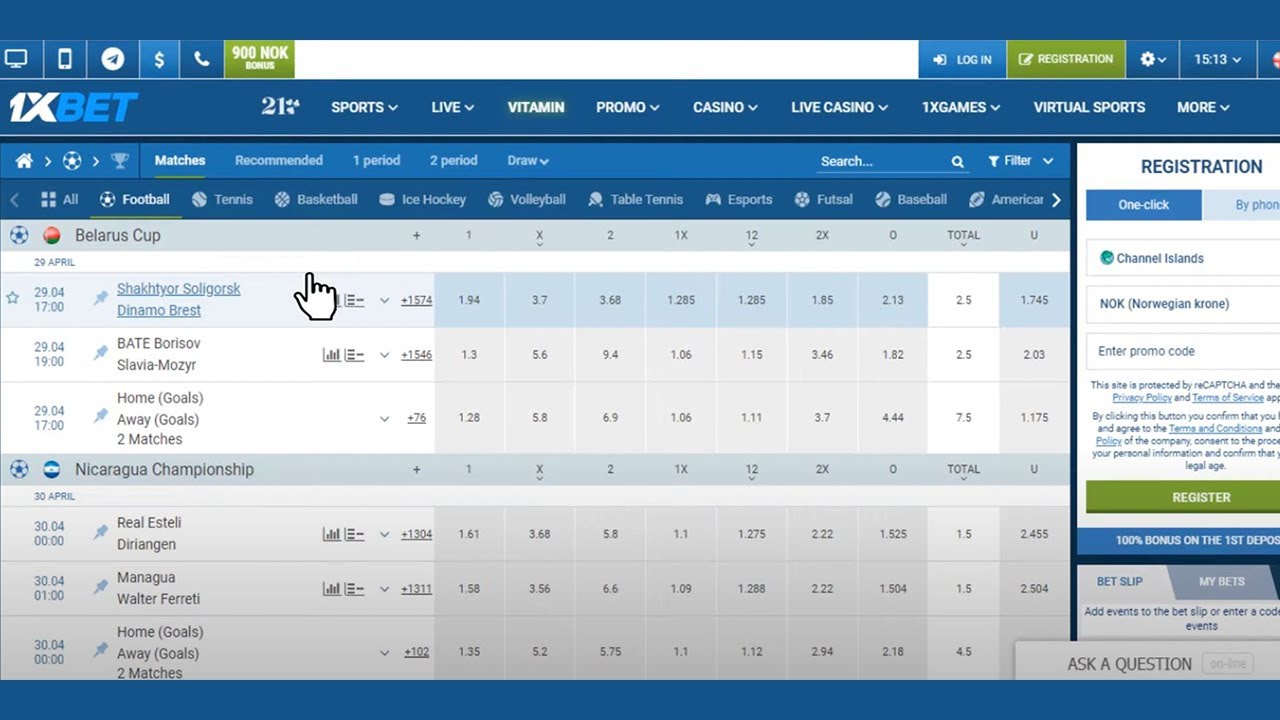The height and width of the screenshot is (720, 1280).
Task: Select the 1 period tab
Action: tap(376, 160)
